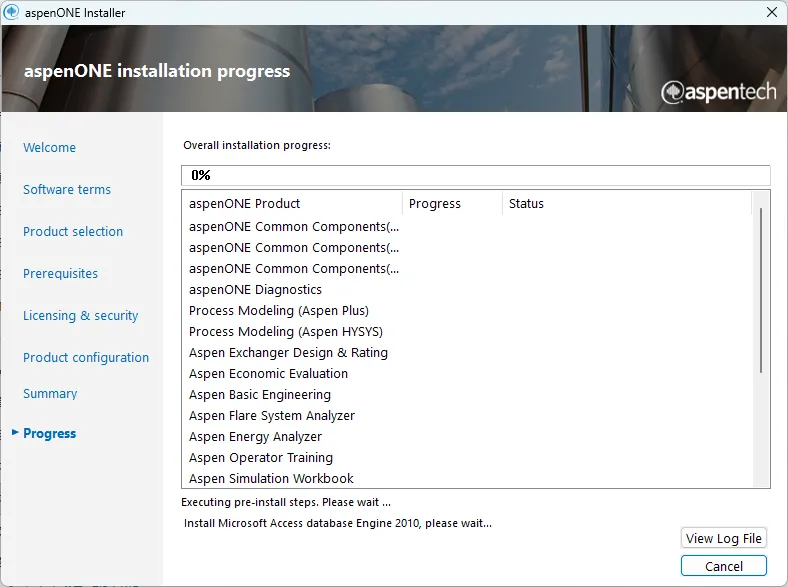Click the aspenONE Installer title bar icon
Image resolution: width=788 pixels, height=587 pixels.
coord(12,13)
